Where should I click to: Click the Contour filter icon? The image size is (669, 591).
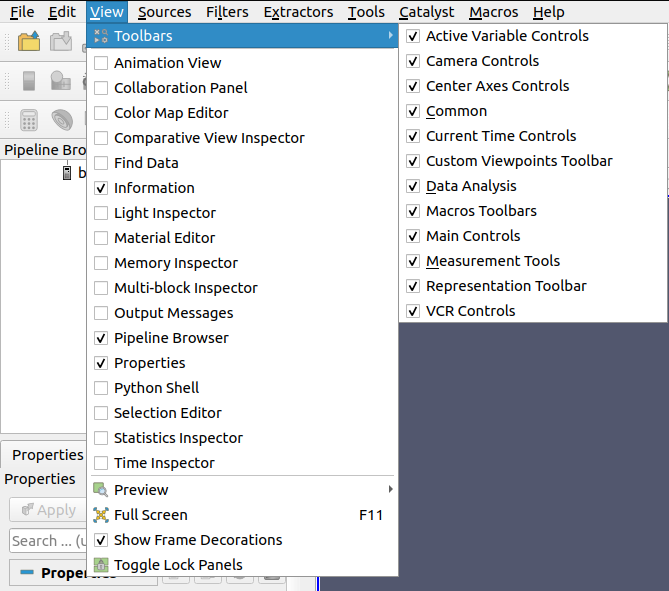point(62,120)
